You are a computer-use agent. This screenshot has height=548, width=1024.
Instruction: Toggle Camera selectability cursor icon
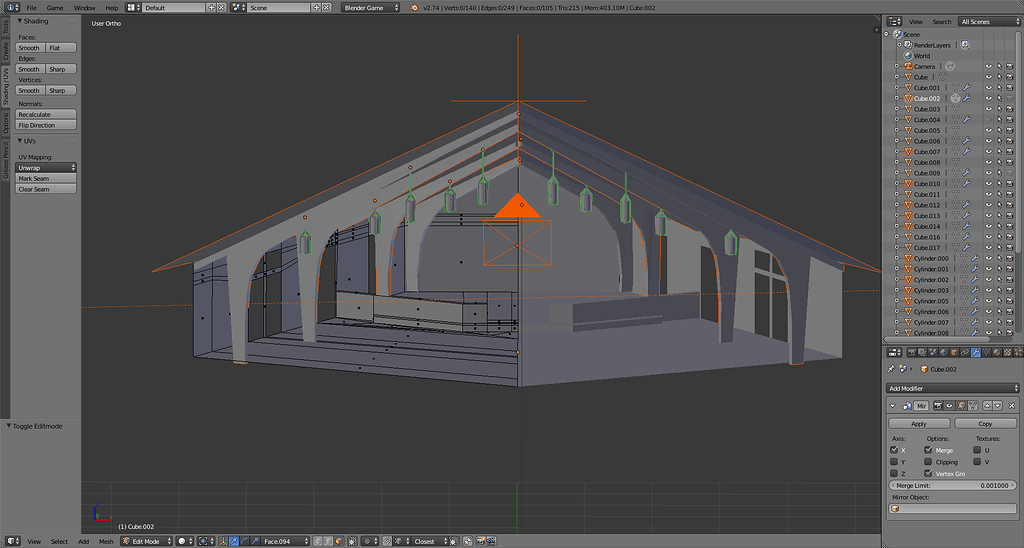(x=999, y=66)
